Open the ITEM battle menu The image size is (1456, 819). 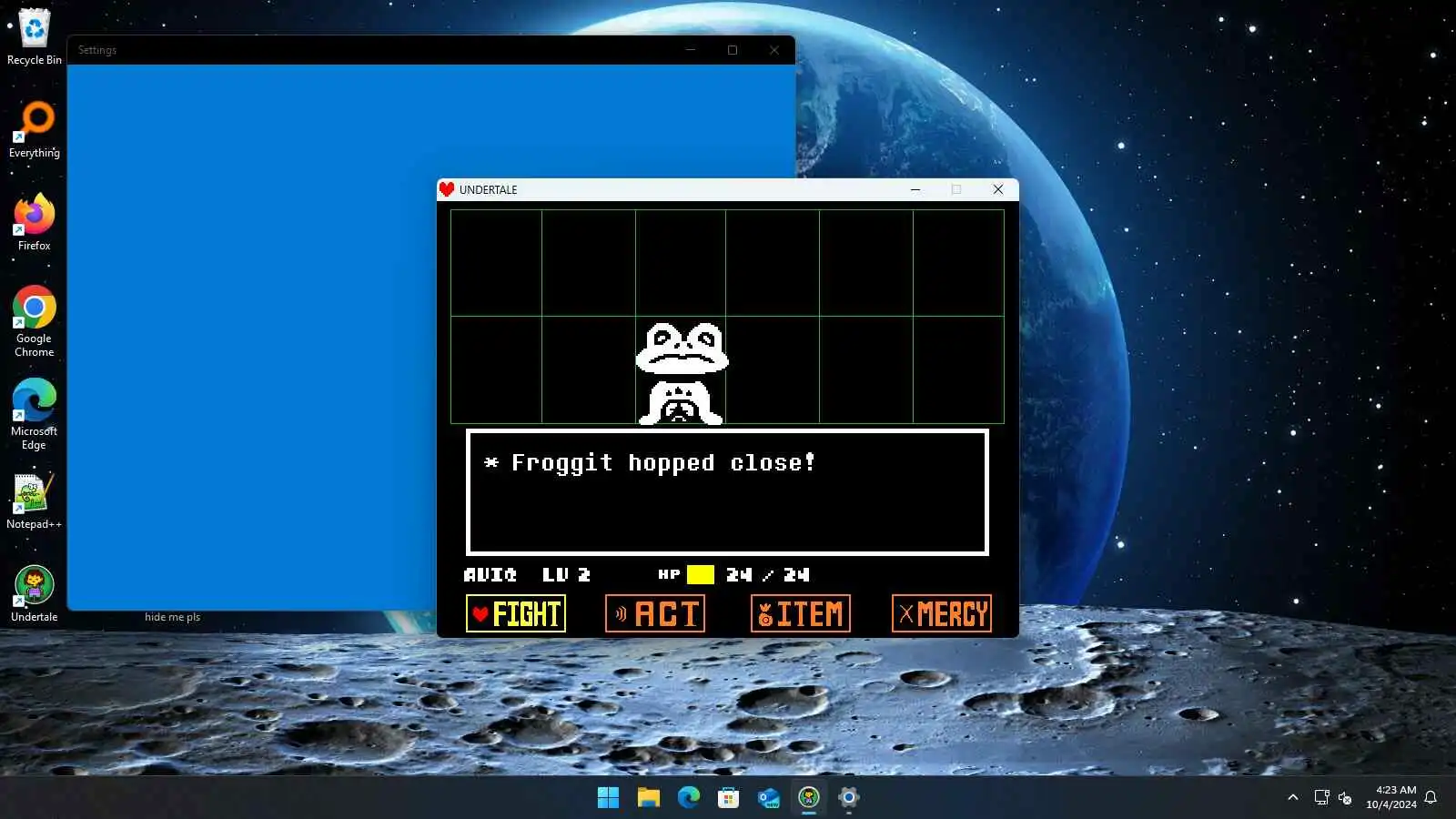[801, 613]
